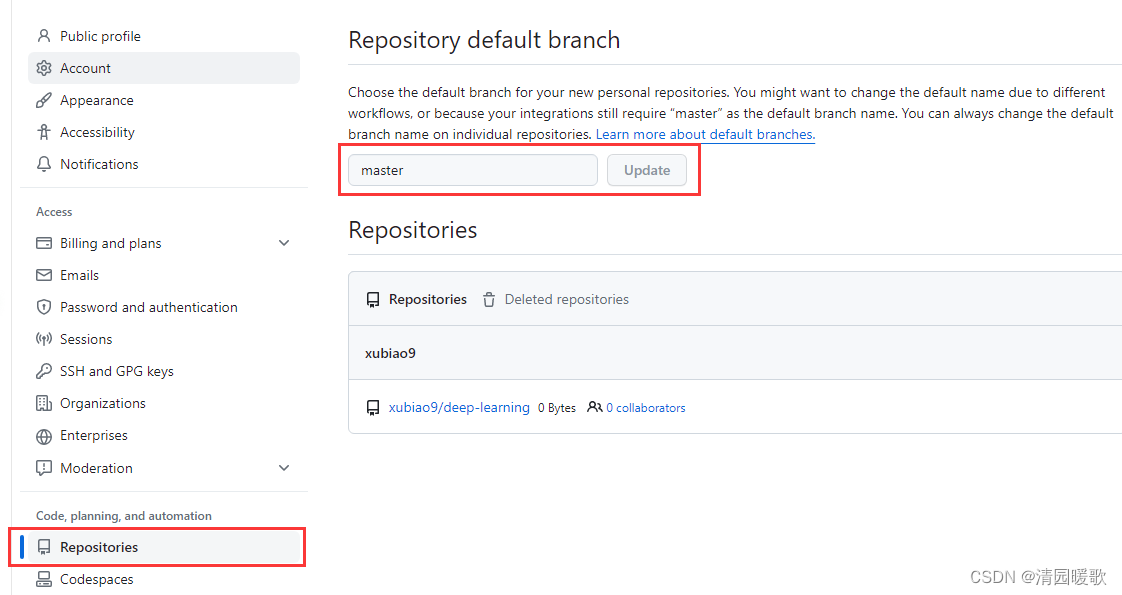Click the SSH and GPG key icon
This screenshot has height=595, width=1122.
[x=44, y=371]
